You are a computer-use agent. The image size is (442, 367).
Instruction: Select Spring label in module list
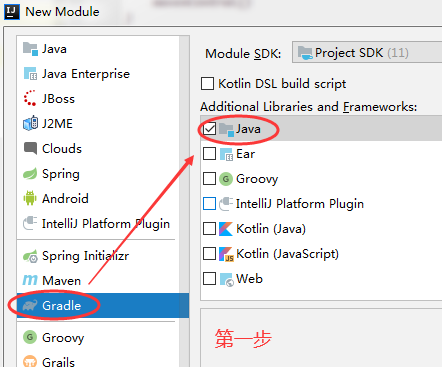61,174
